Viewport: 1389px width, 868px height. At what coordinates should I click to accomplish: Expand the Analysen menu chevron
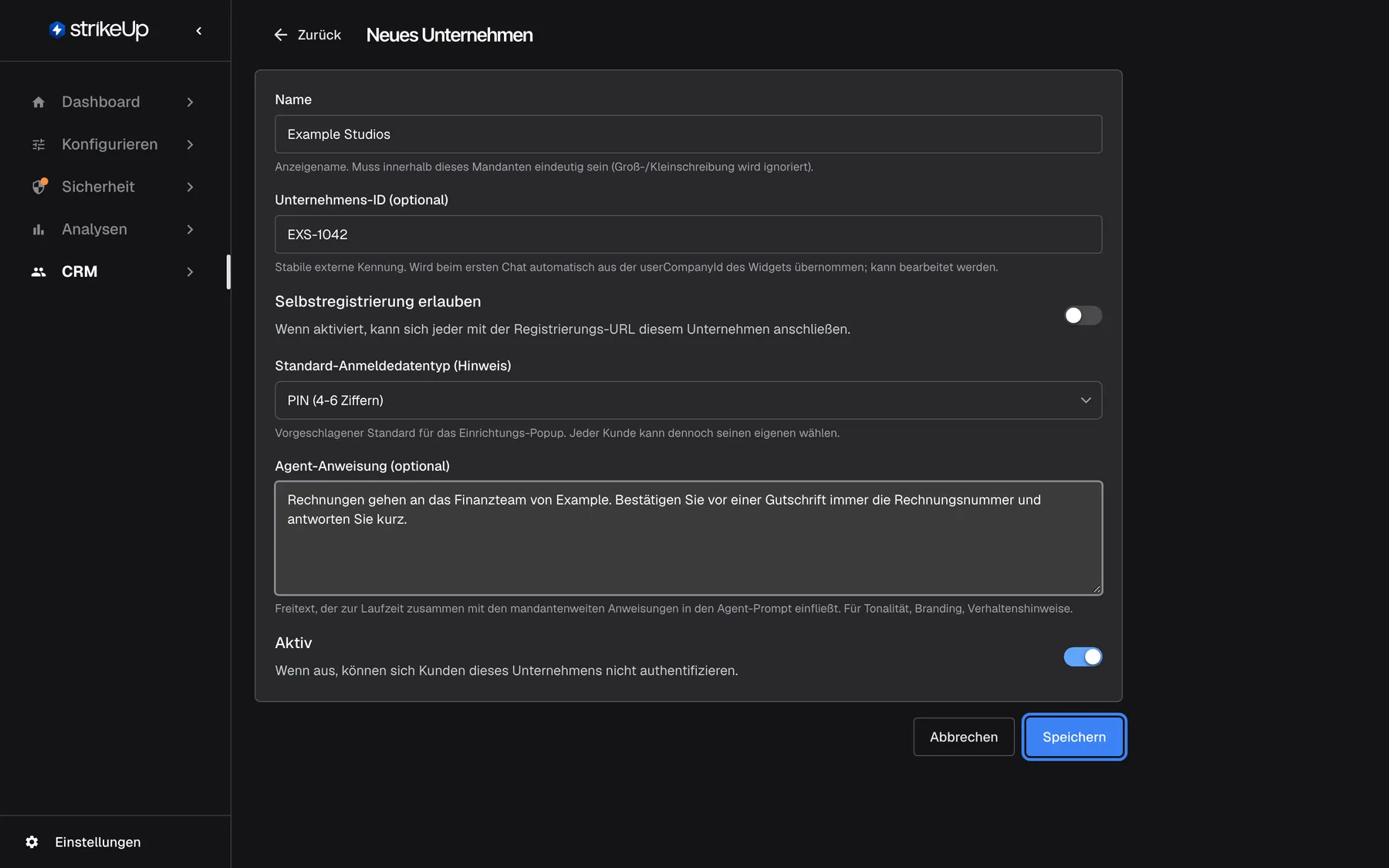point(190,229)
